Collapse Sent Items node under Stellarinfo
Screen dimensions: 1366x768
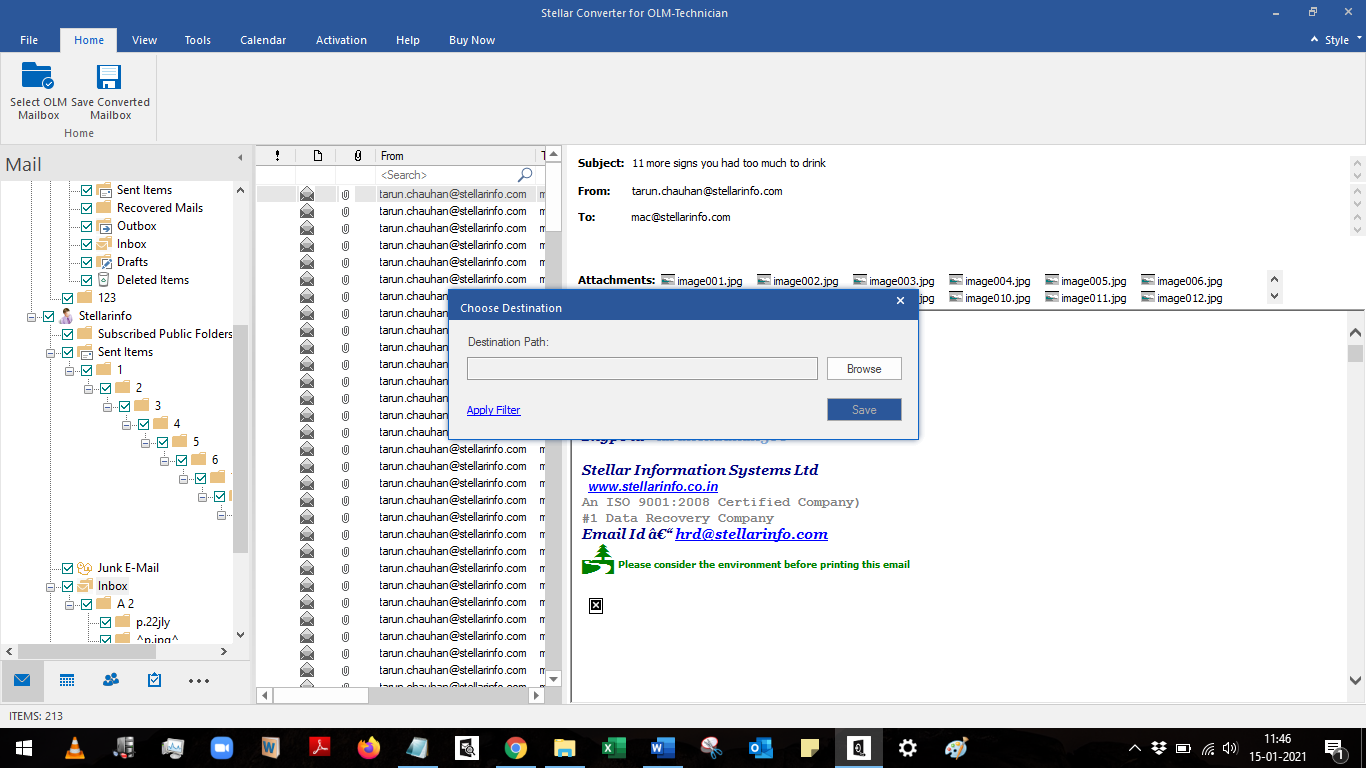tap(51, 352)
